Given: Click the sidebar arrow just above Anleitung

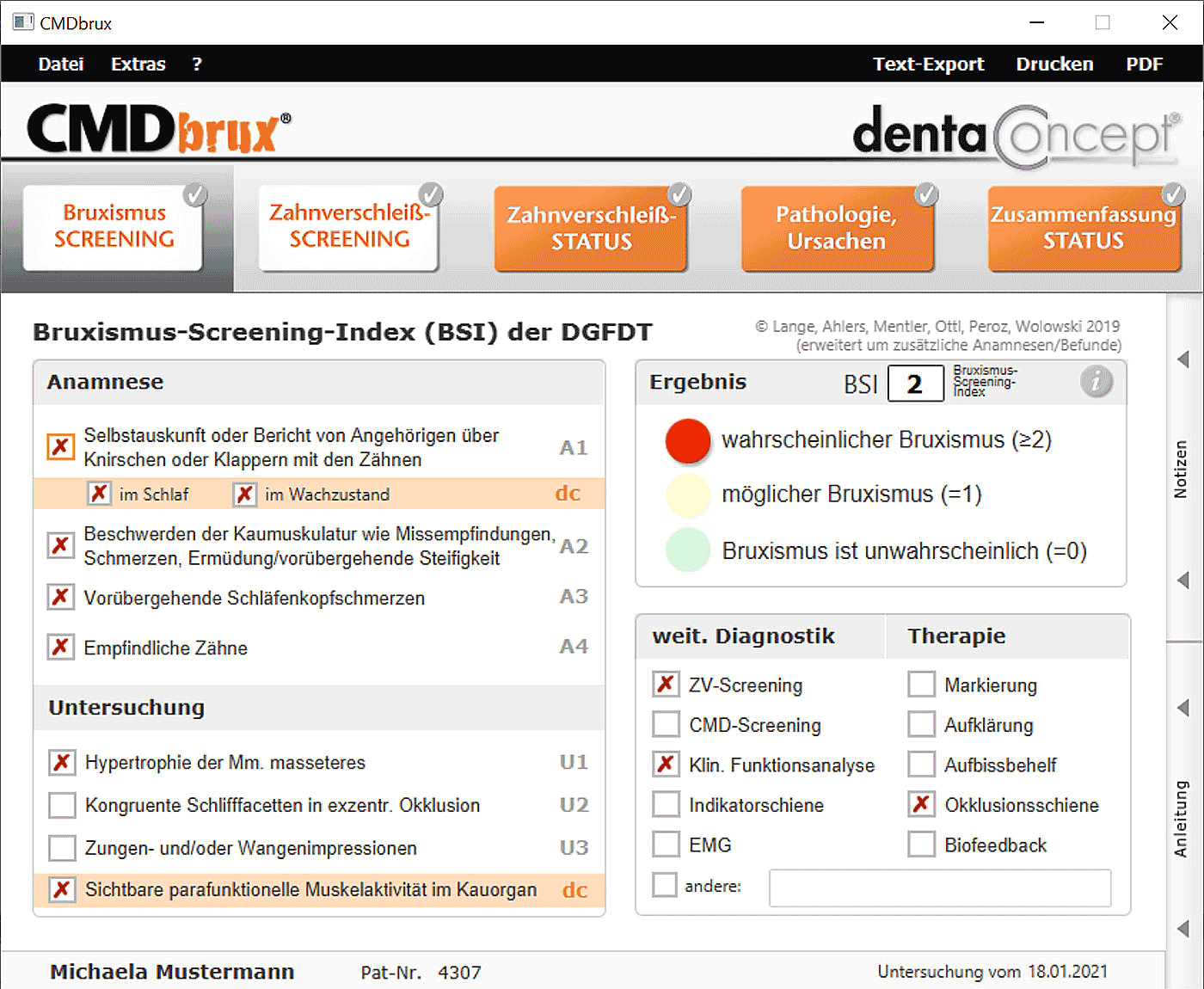Looking at the screenshot, I should [x=1183, y=708].
